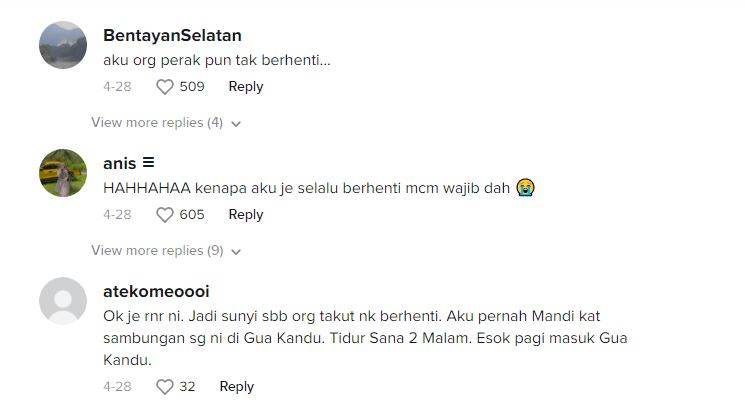Click the crying emoji in anis's comment
The height and width of the screenshot is (416, 745).
click(x=525, y=188)
